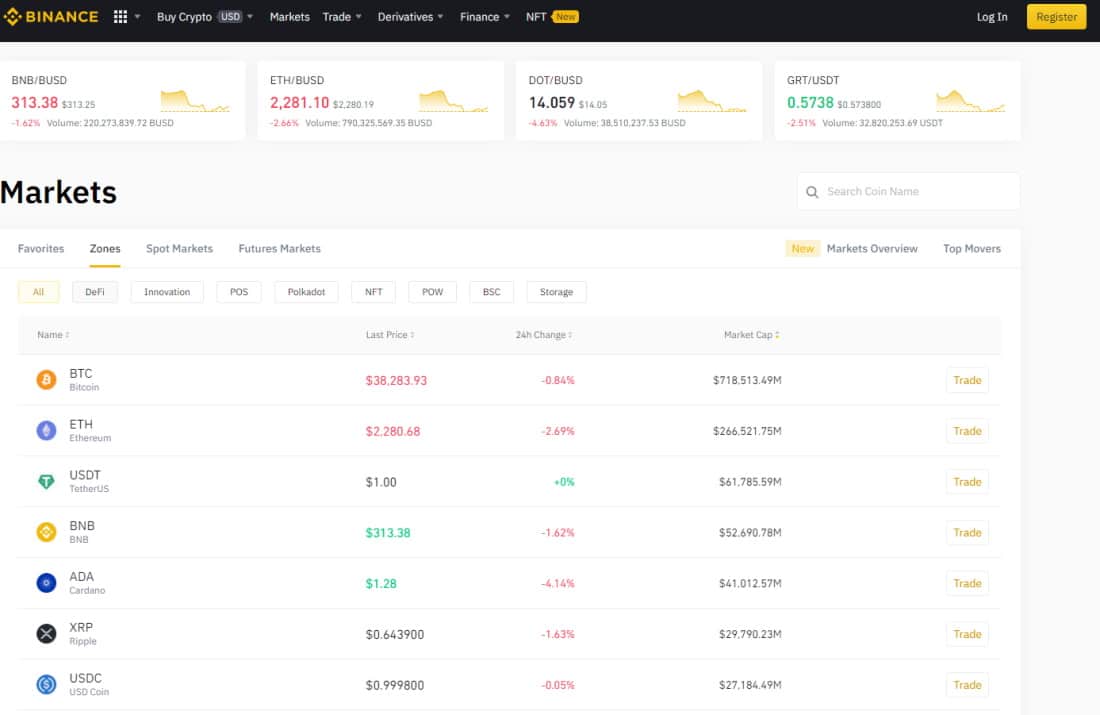This screenshot has width=1100, height=715.
Task: Click the Register button
Action: 1056,17
